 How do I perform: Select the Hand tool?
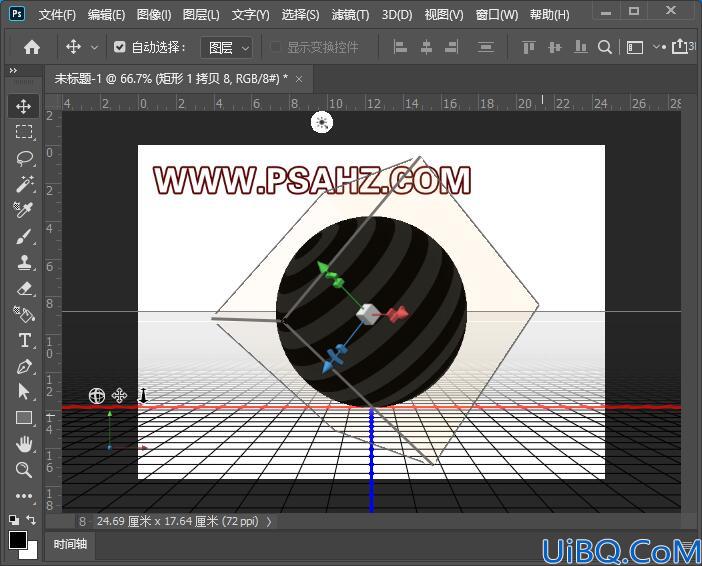point(23,444)
